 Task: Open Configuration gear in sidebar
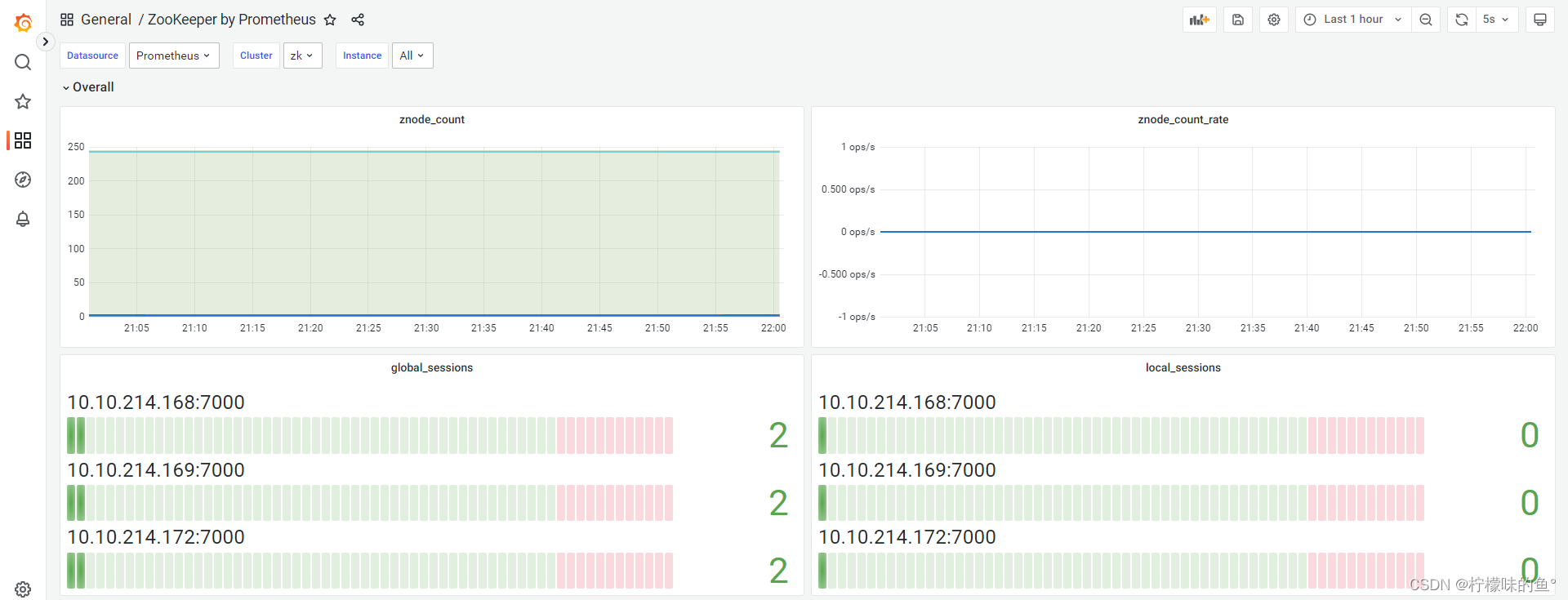[x=23, y=589]
